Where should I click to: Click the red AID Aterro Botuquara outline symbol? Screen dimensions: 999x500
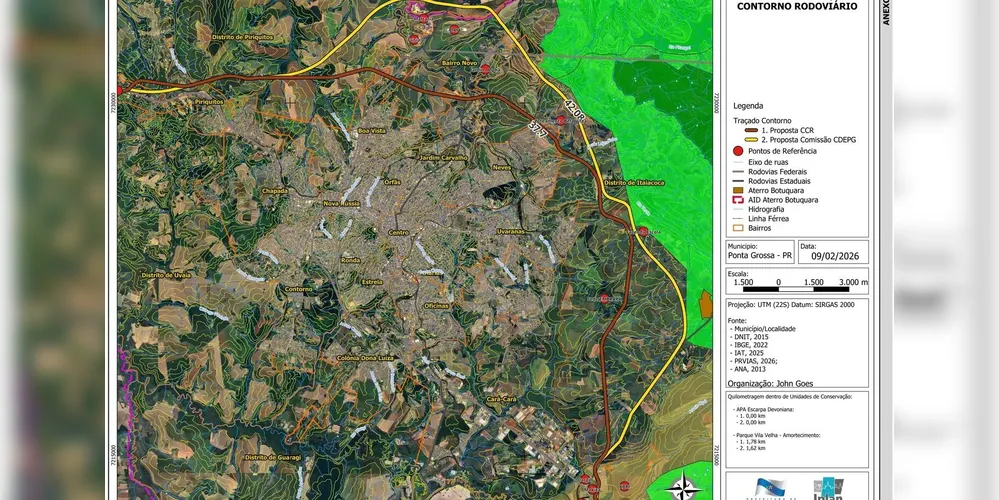point(739,200)
